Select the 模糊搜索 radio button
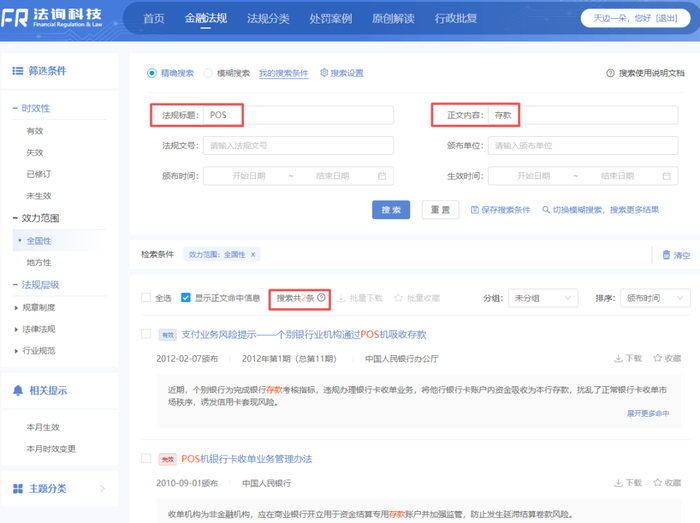The image size is (700, 523). 208,73
